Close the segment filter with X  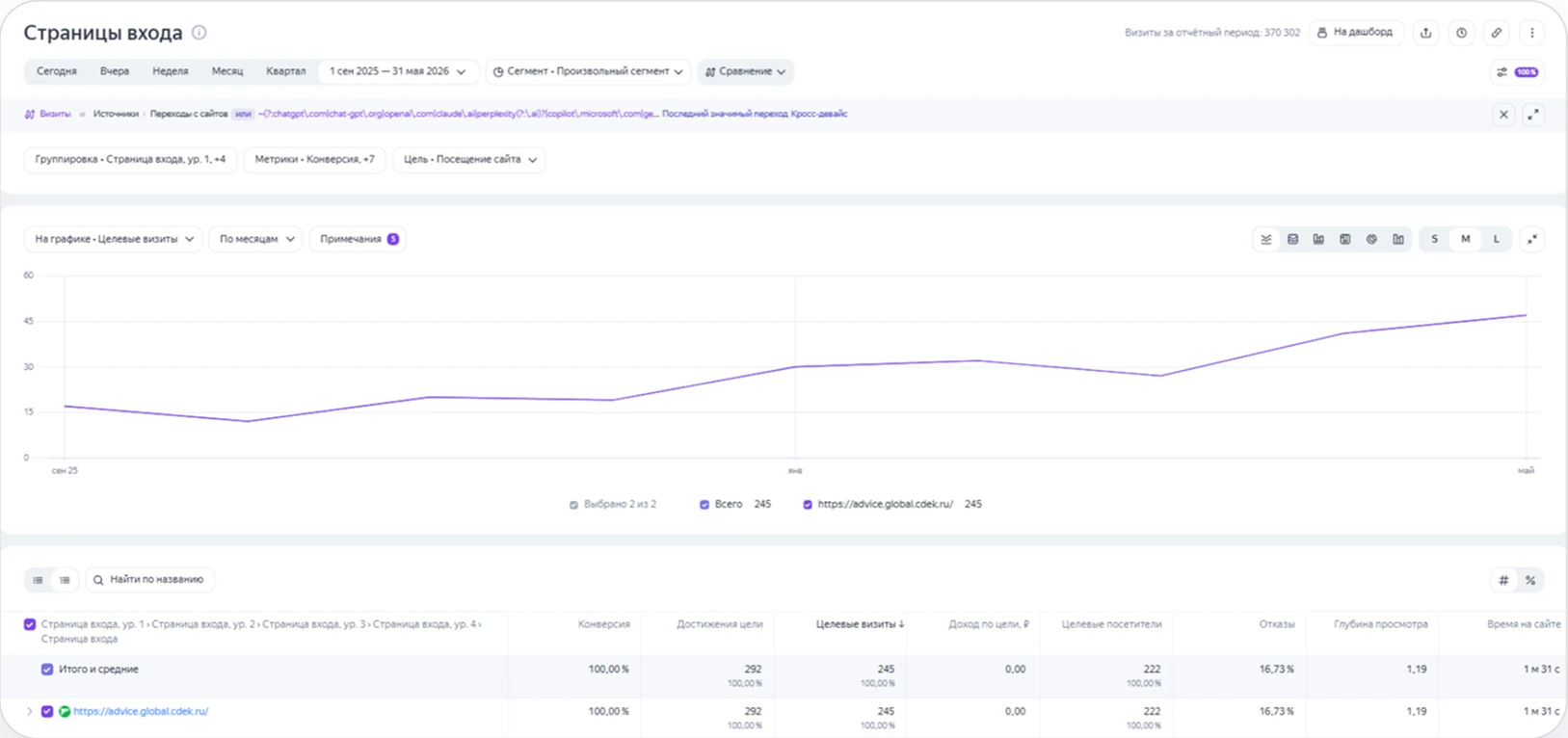tap(1503, 114)
